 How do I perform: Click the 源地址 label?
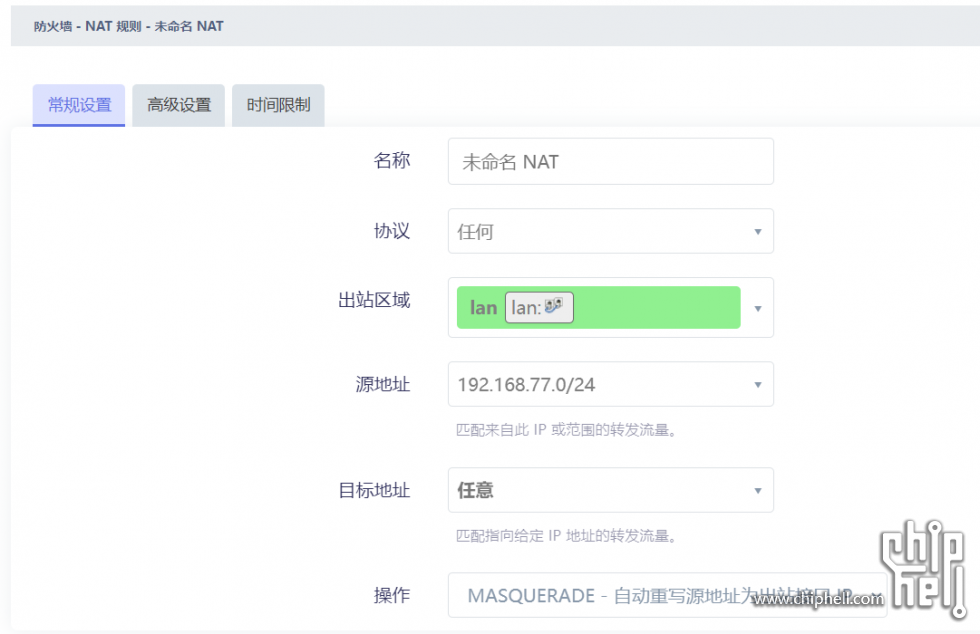(383, 384)
